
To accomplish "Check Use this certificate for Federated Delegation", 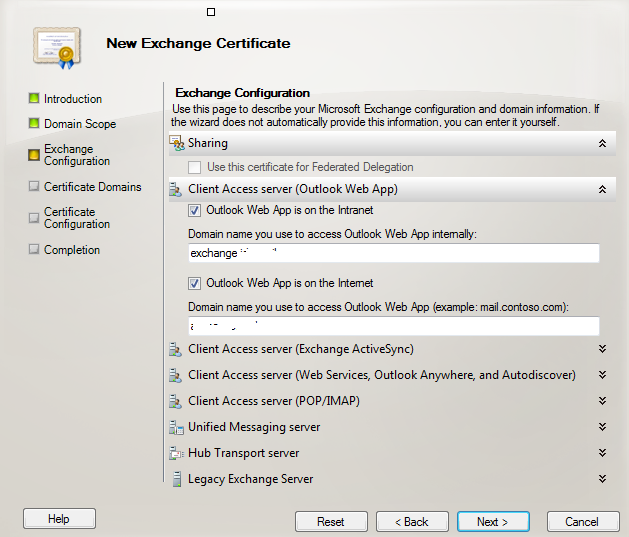I will pos(195,167).
